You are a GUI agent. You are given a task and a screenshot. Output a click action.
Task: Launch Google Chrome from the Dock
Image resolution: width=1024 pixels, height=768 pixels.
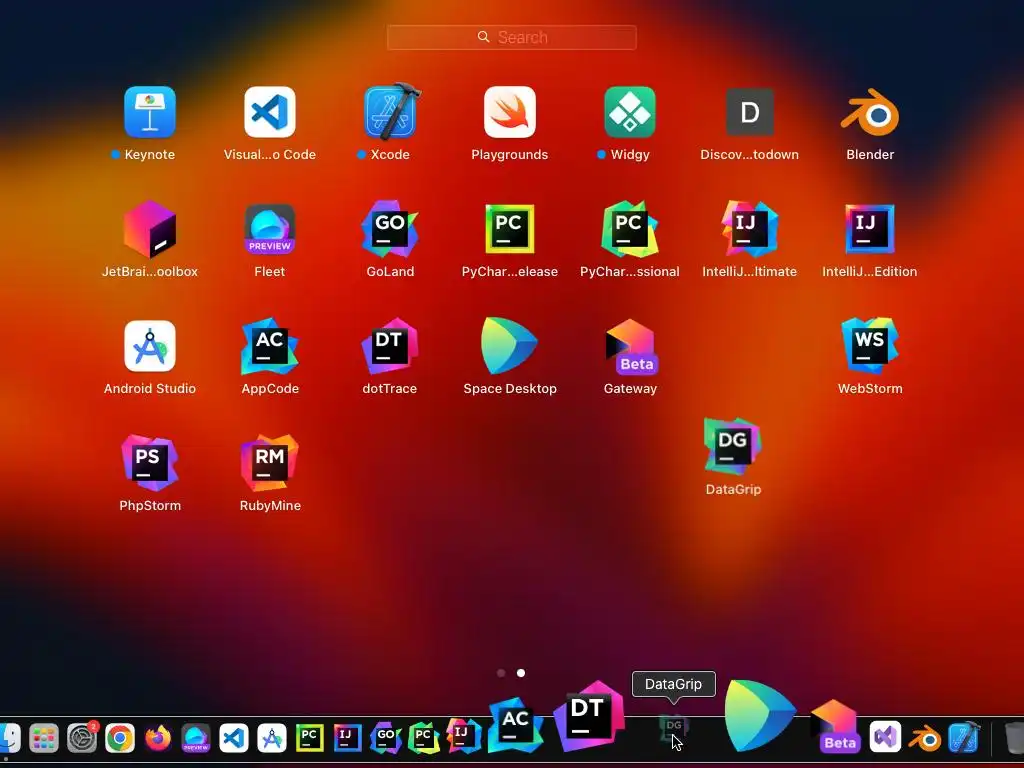(x=120, y=738)
